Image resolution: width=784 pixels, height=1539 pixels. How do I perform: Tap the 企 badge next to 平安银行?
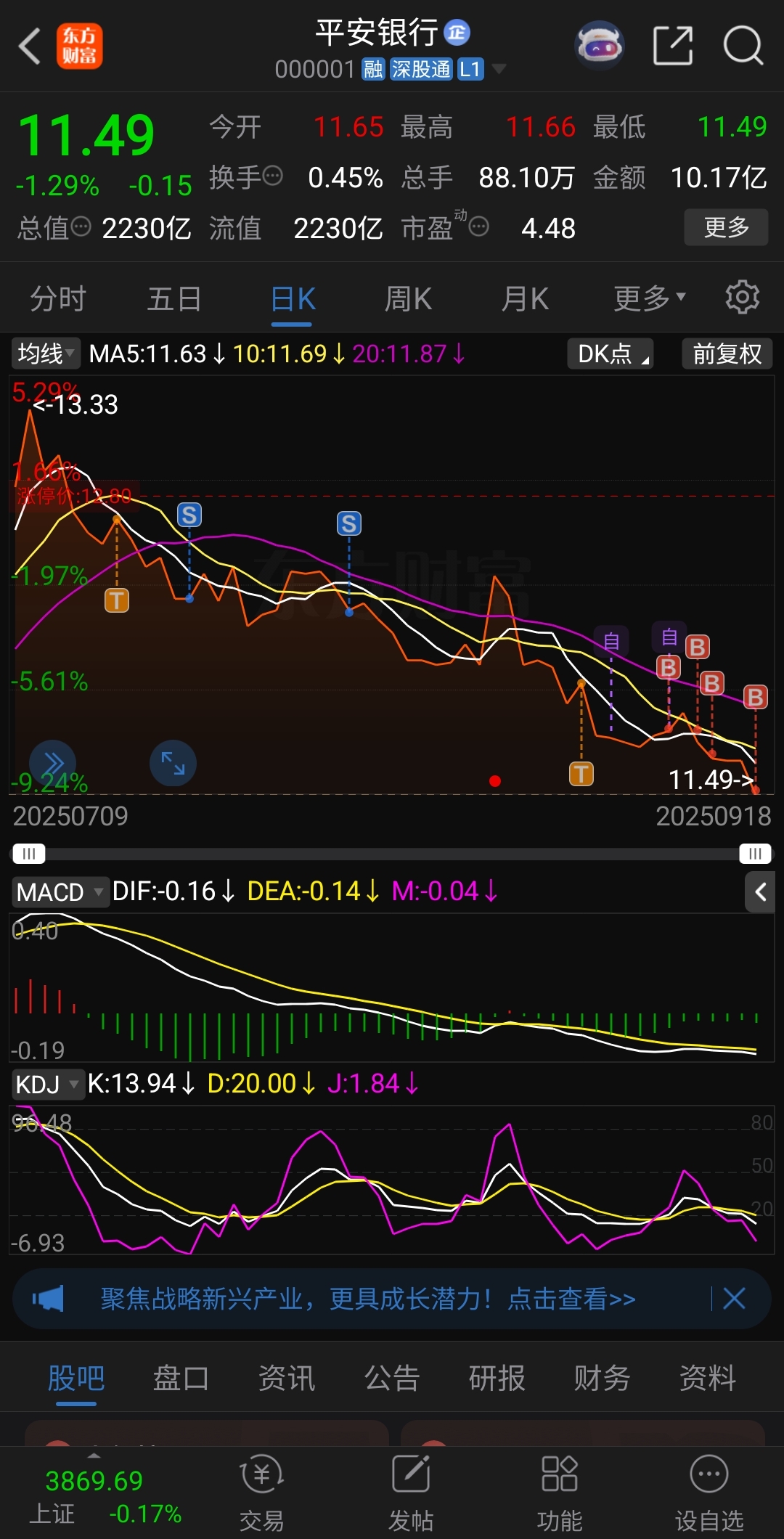[457, 32]
